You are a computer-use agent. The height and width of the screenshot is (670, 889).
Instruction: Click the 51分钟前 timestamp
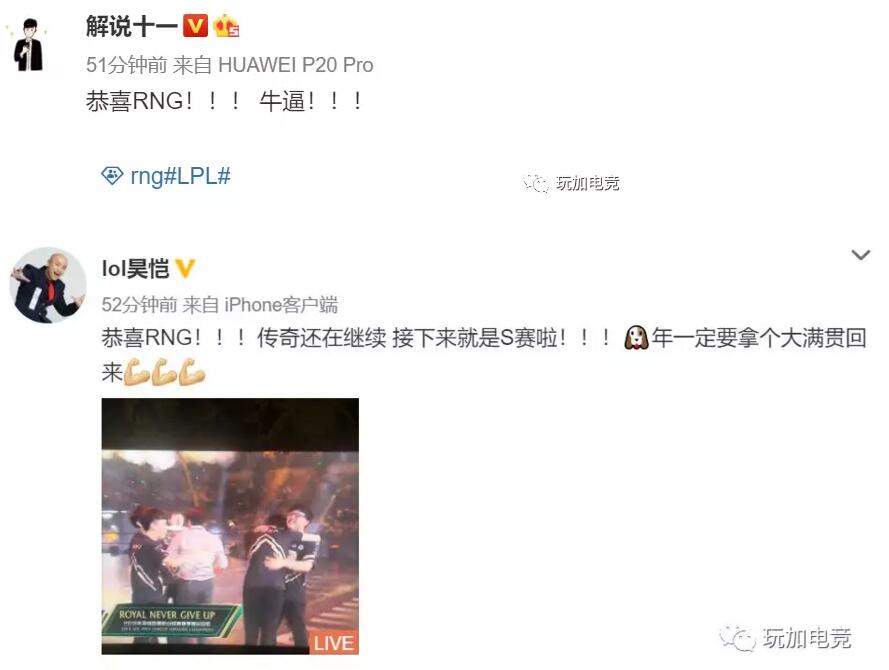[x=126, y=65]
